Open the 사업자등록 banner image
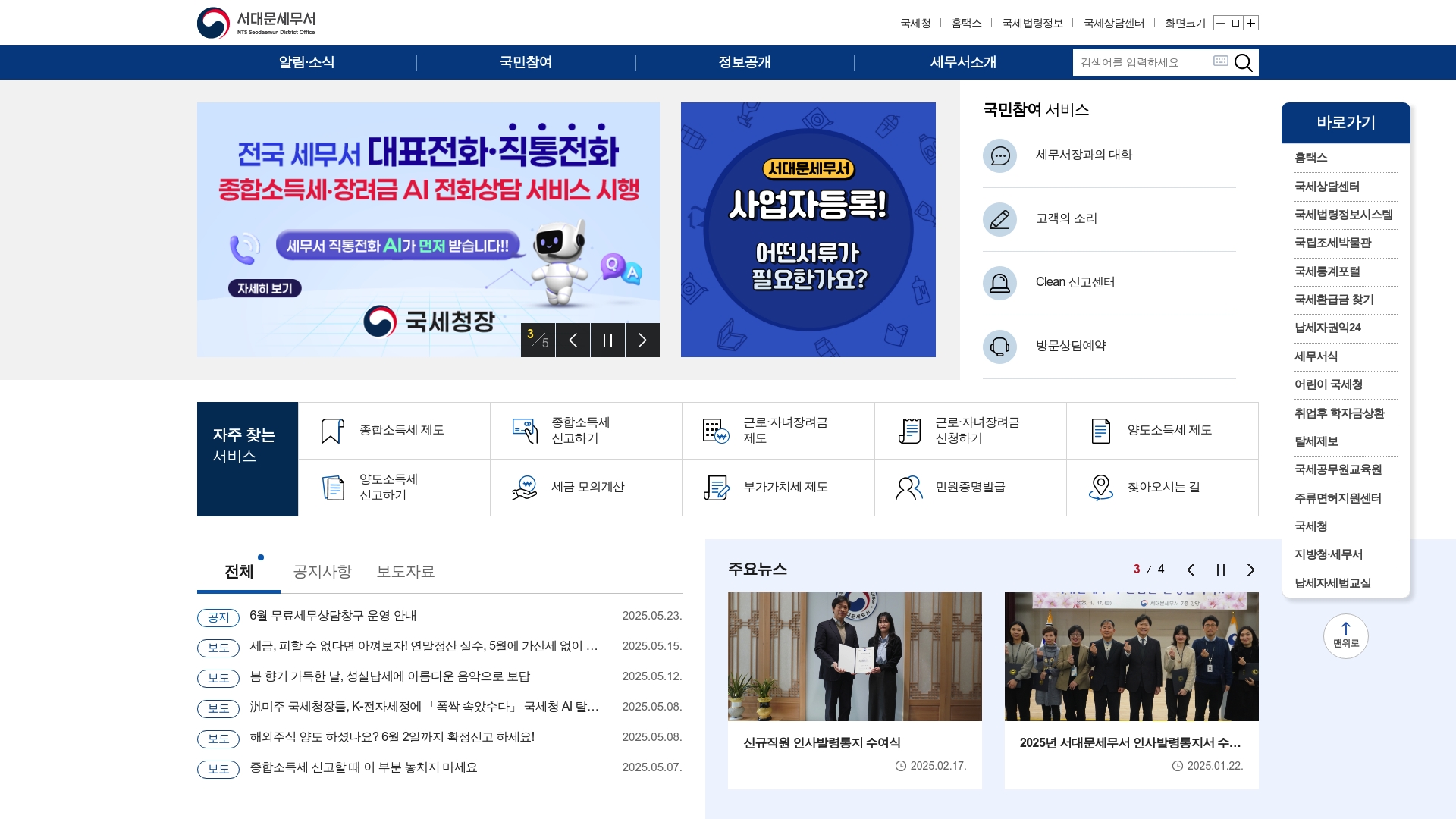 (x=808, y=230)
